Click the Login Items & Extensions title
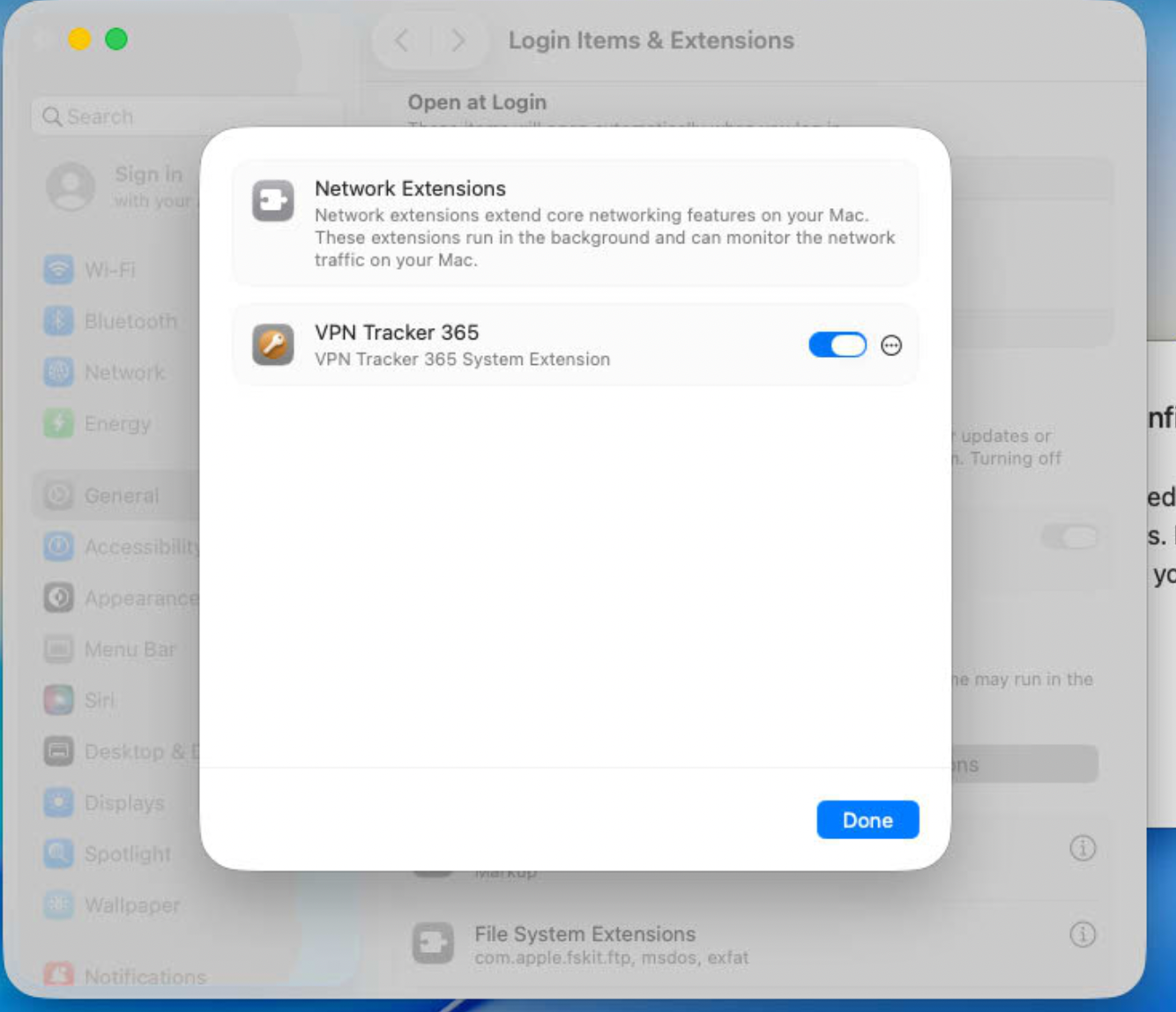Screen dimensions: 1176x1012 651,41
